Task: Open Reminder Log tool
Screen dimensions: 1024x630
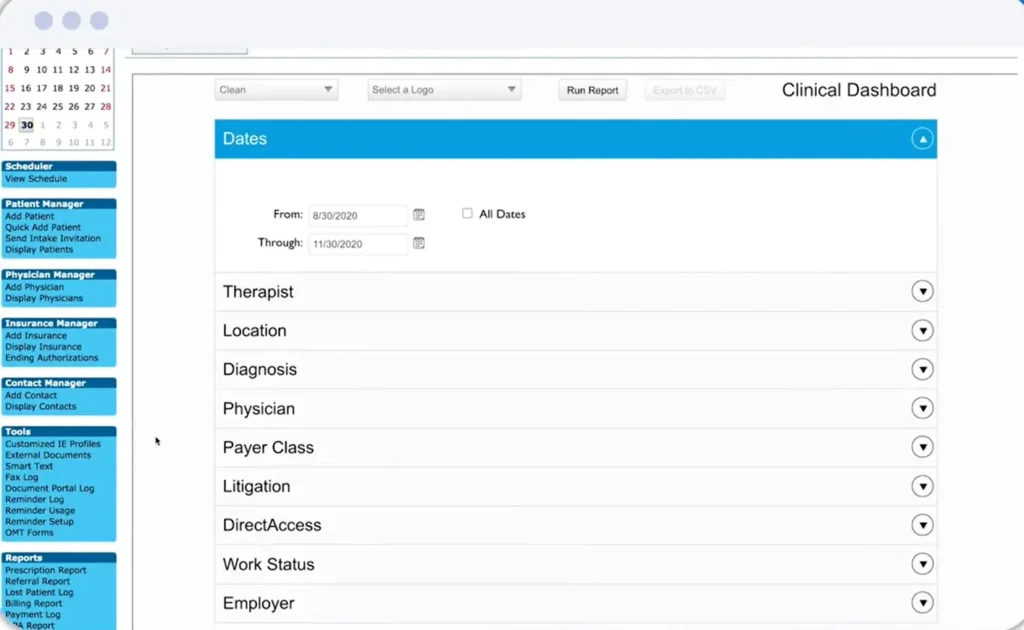Action: (35, 499)
